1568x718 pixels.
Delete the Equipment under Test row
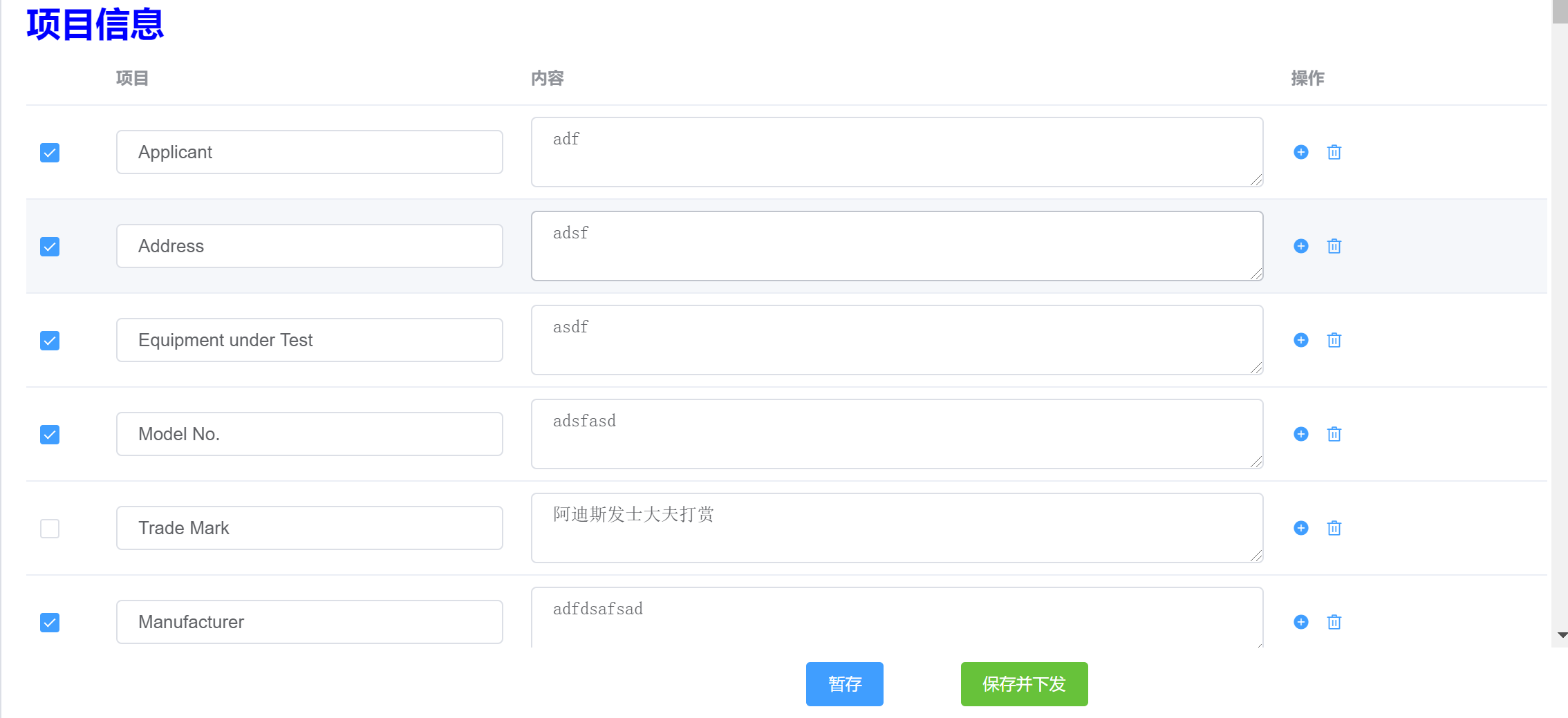click(x=1334, y=340)
